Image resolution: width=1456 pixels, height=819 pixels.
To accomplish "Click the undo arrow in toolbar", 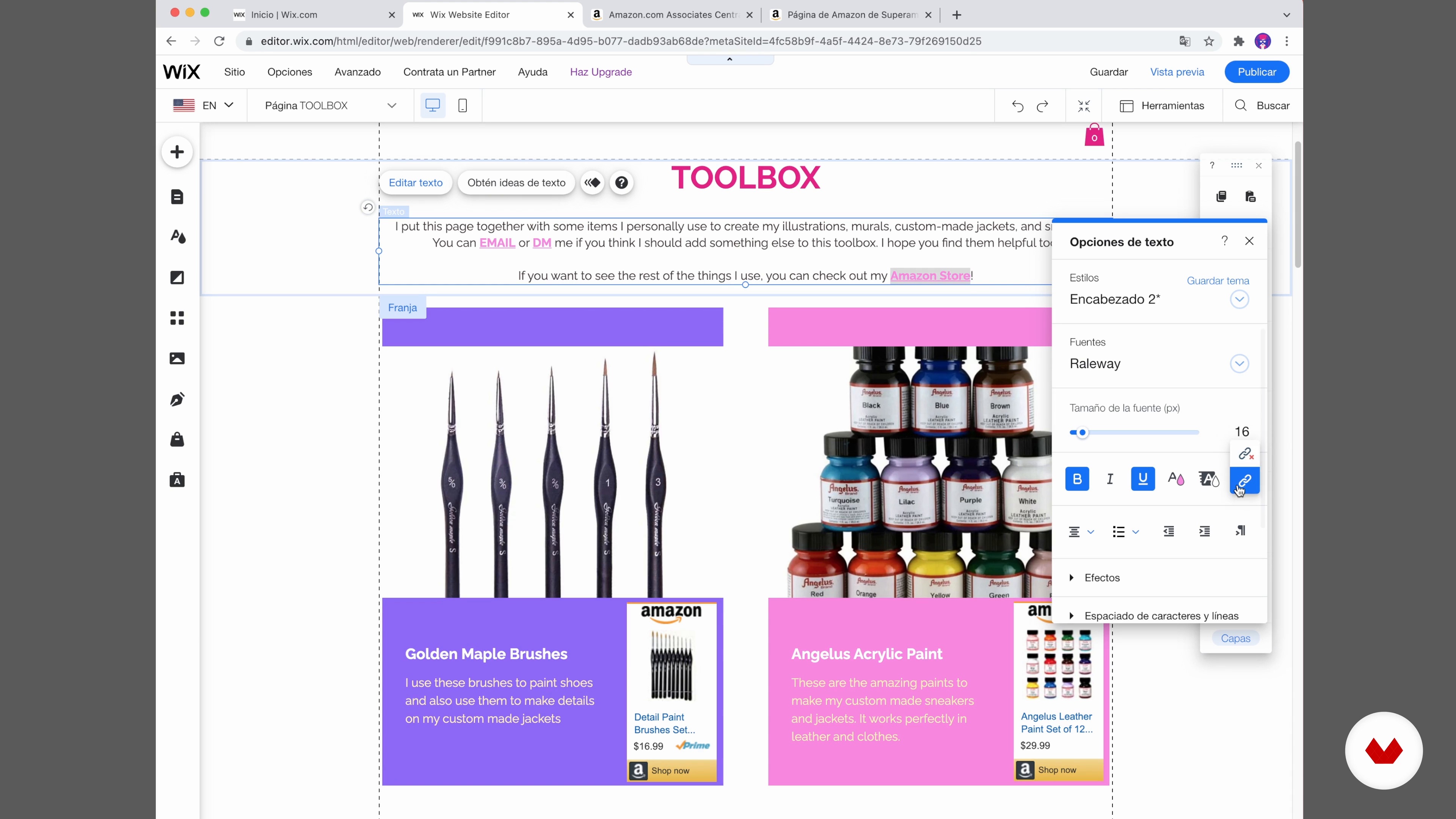I will 1017,106.
